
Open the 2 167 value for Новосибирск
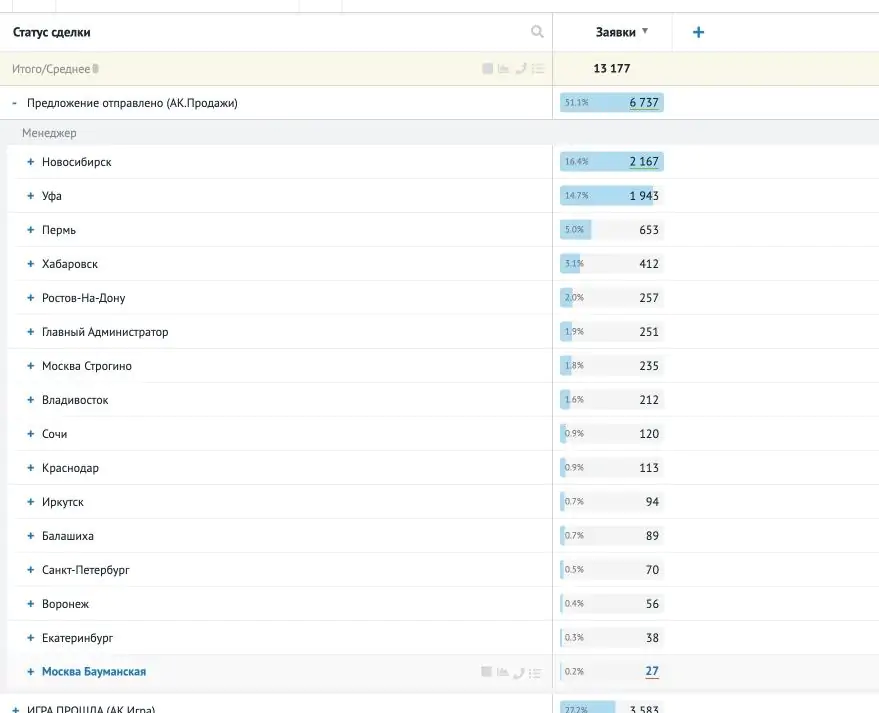(x=644, y=162)
